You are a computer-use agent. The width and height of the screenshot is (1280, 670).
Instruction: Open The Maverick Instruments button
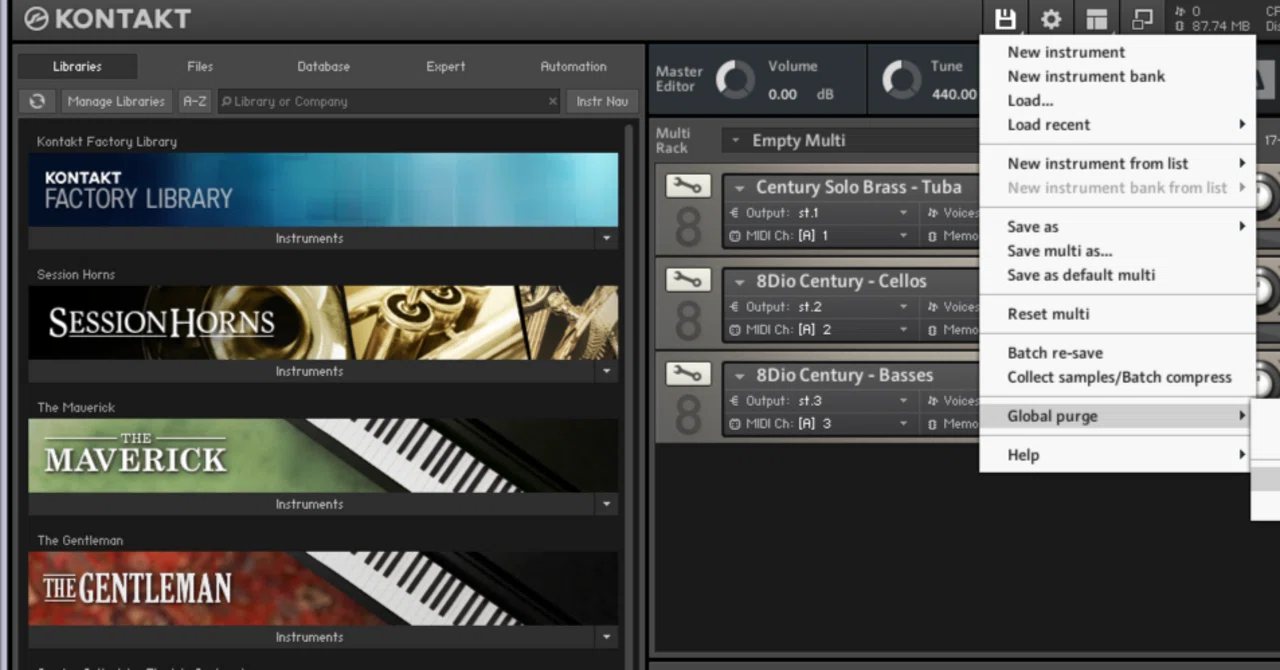(x=310, y=505)
